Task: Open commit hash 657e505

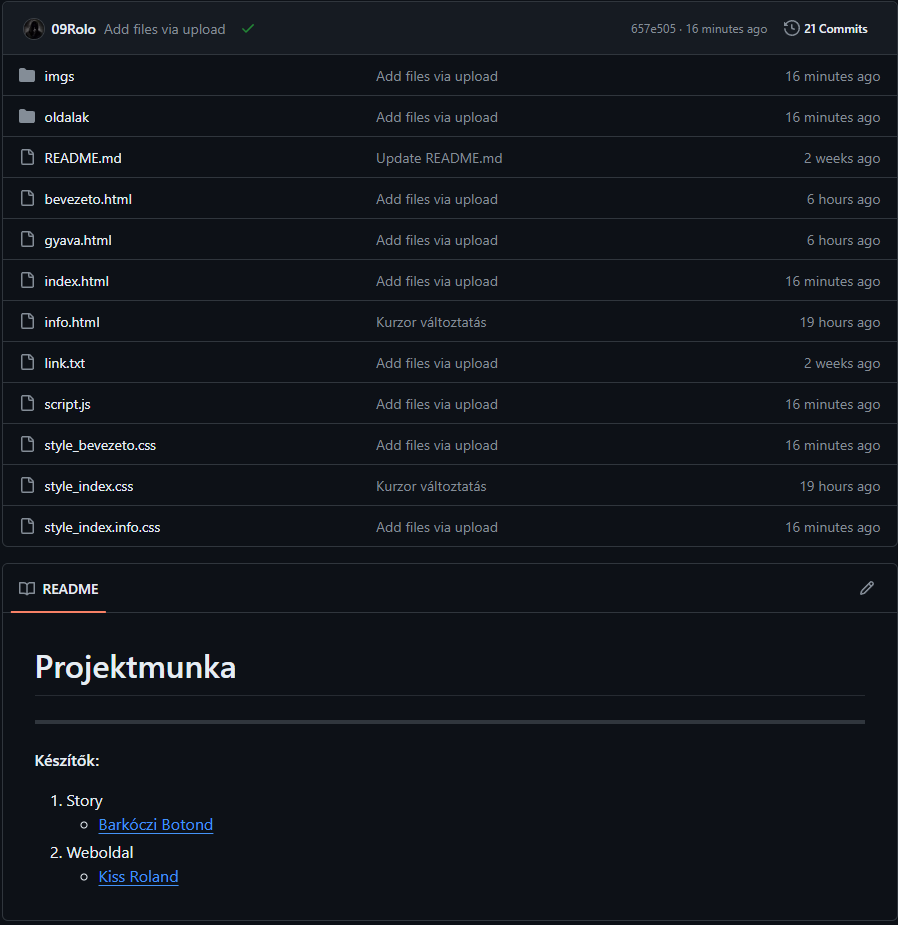Action: 652,29
